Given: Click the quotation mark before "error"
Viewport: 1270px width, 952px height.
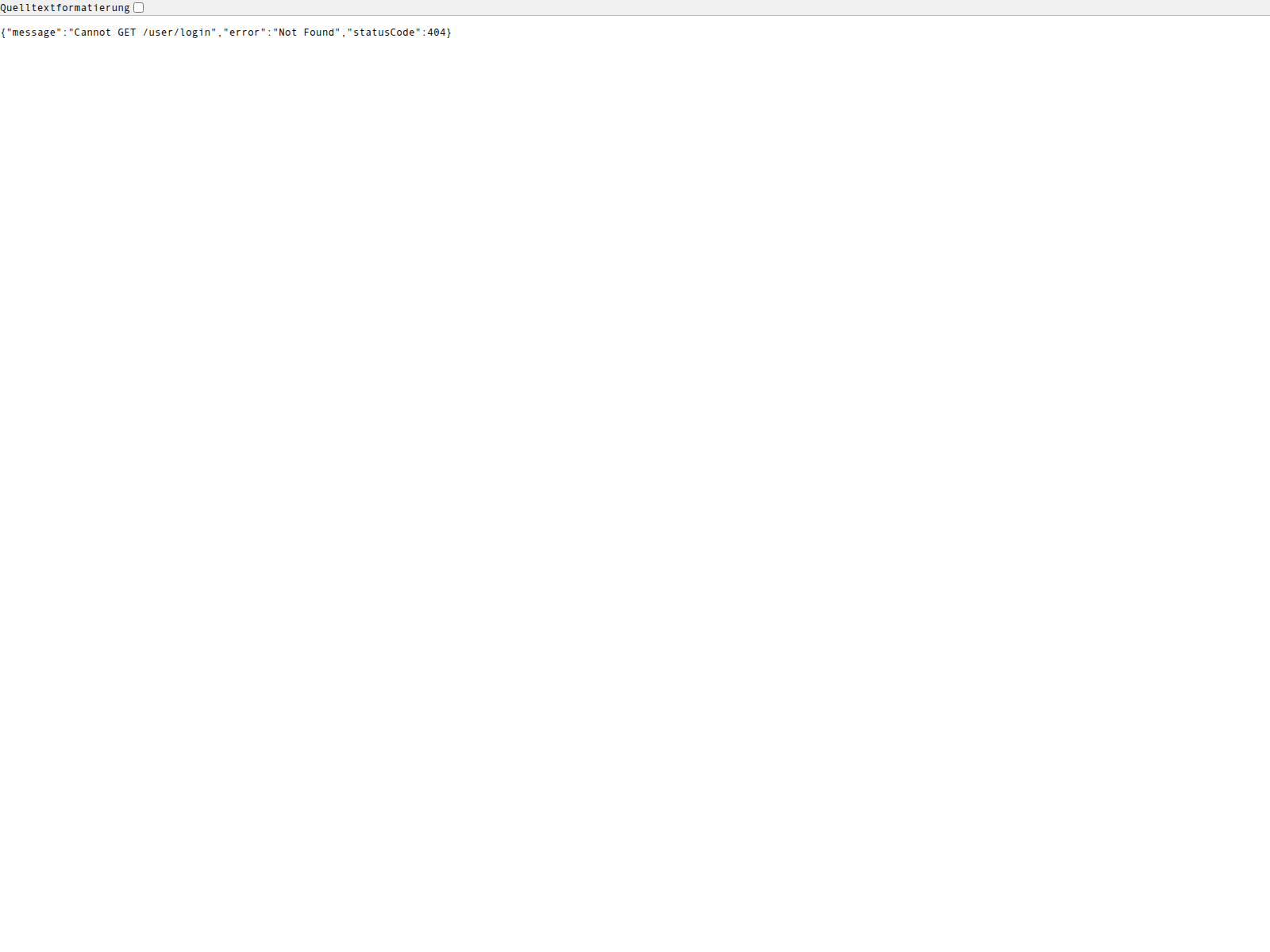Looking at the screenshot, I should [x=227, y=33].
